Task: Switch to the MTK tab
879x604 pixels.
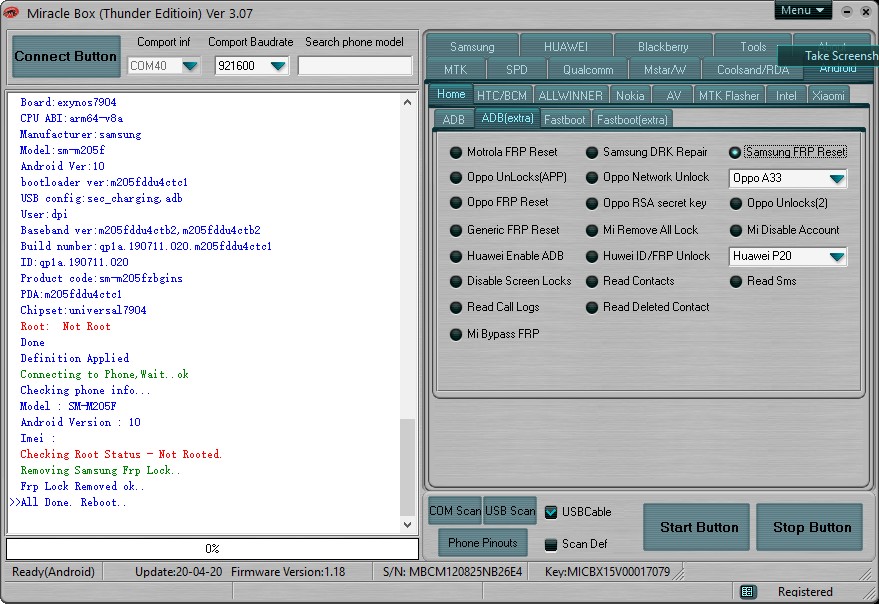Action: [x=455, y=70]
